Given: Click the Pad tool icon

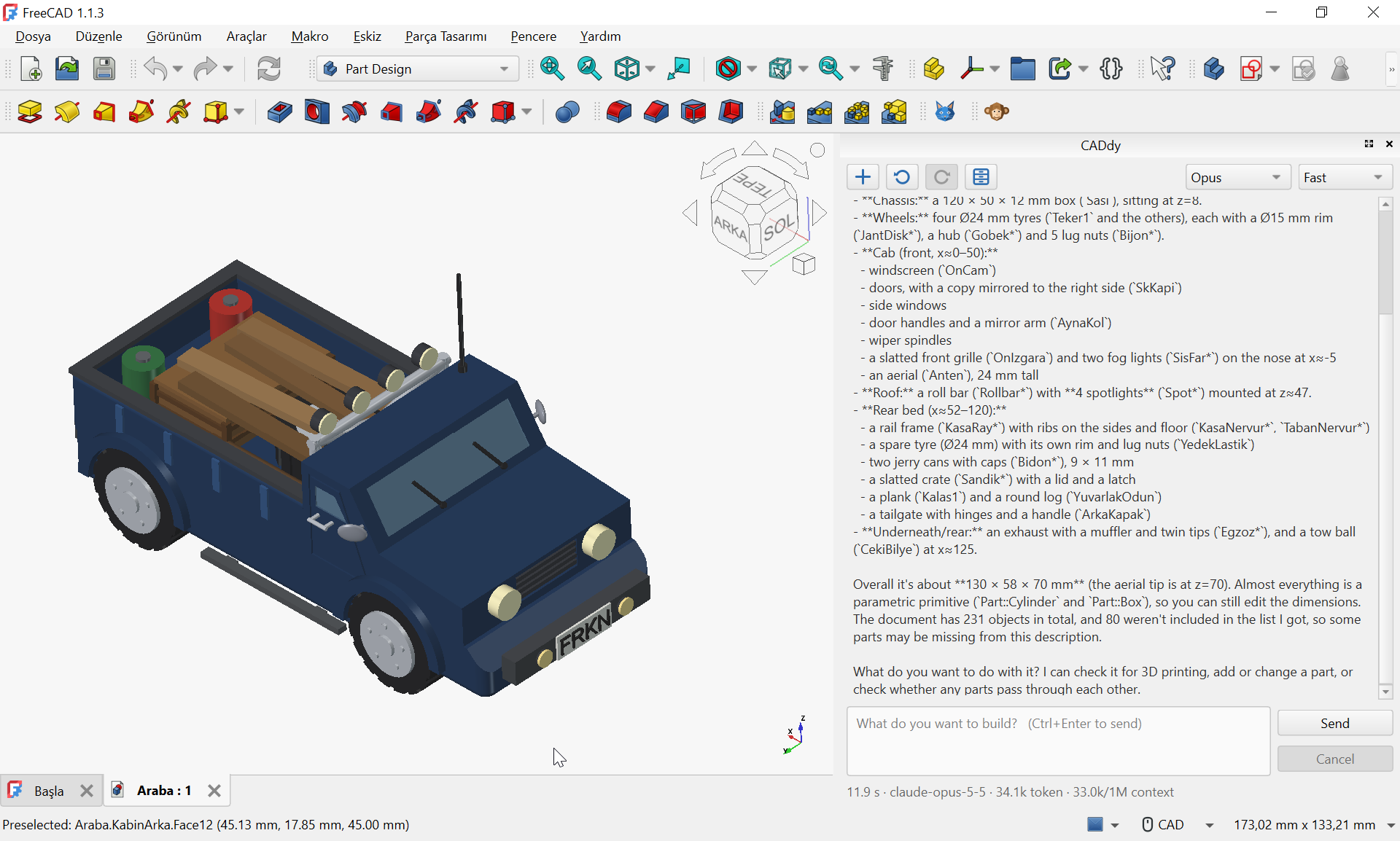Looking at the screenshot, I should tap(30, 112).
